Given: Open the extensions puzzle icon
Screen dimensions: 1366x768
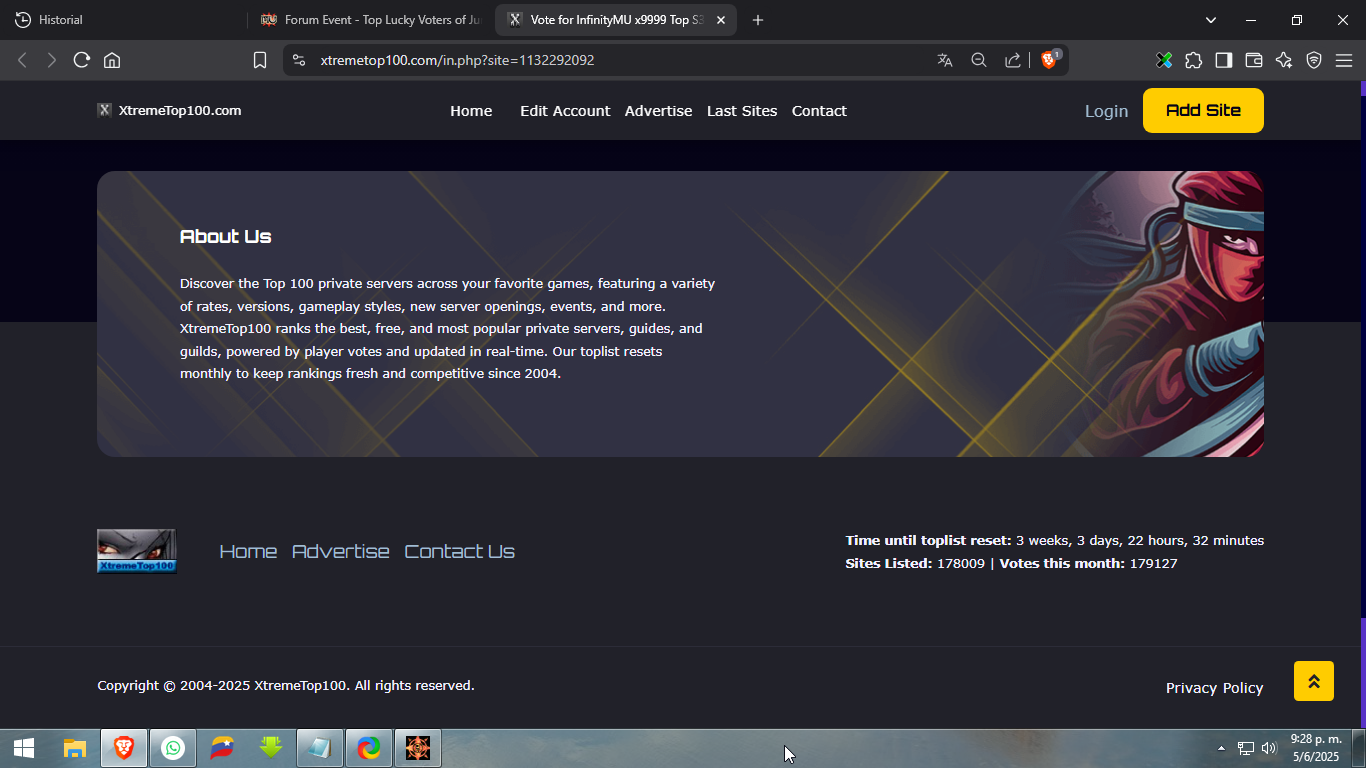Looking at the screenshot, I should 1193,60.
